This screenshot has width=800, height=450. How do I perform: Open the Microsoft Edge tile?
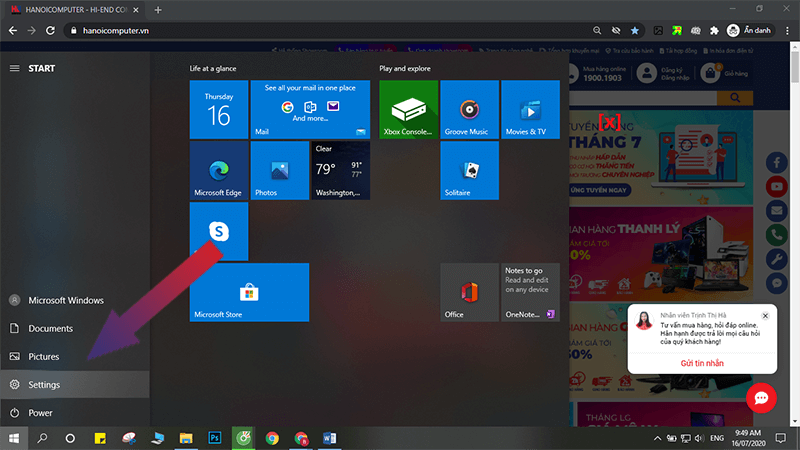[219, 170]
